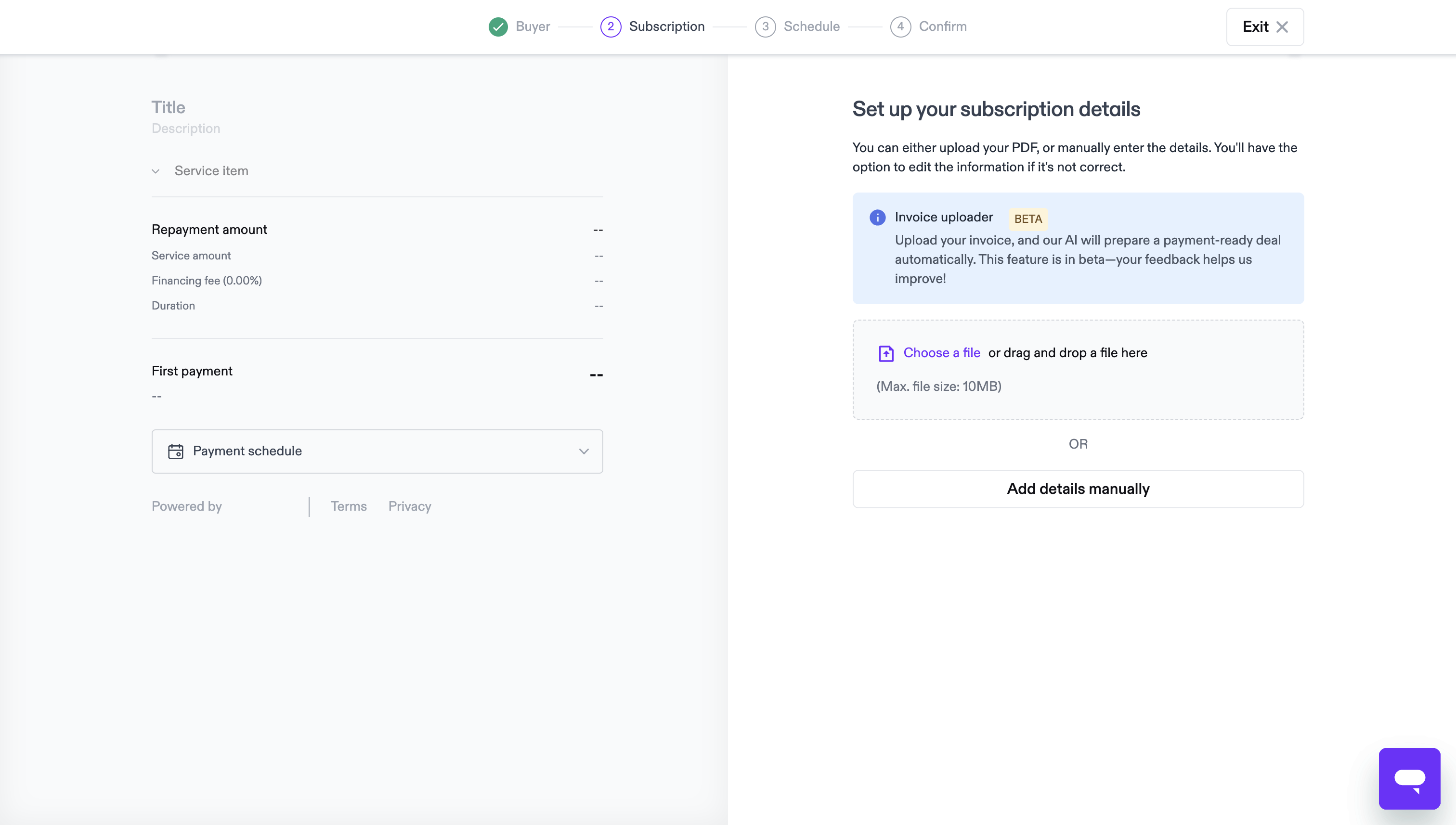Expand the Service item chevron
Screen dimensions: 1456x825
(156, 171)
